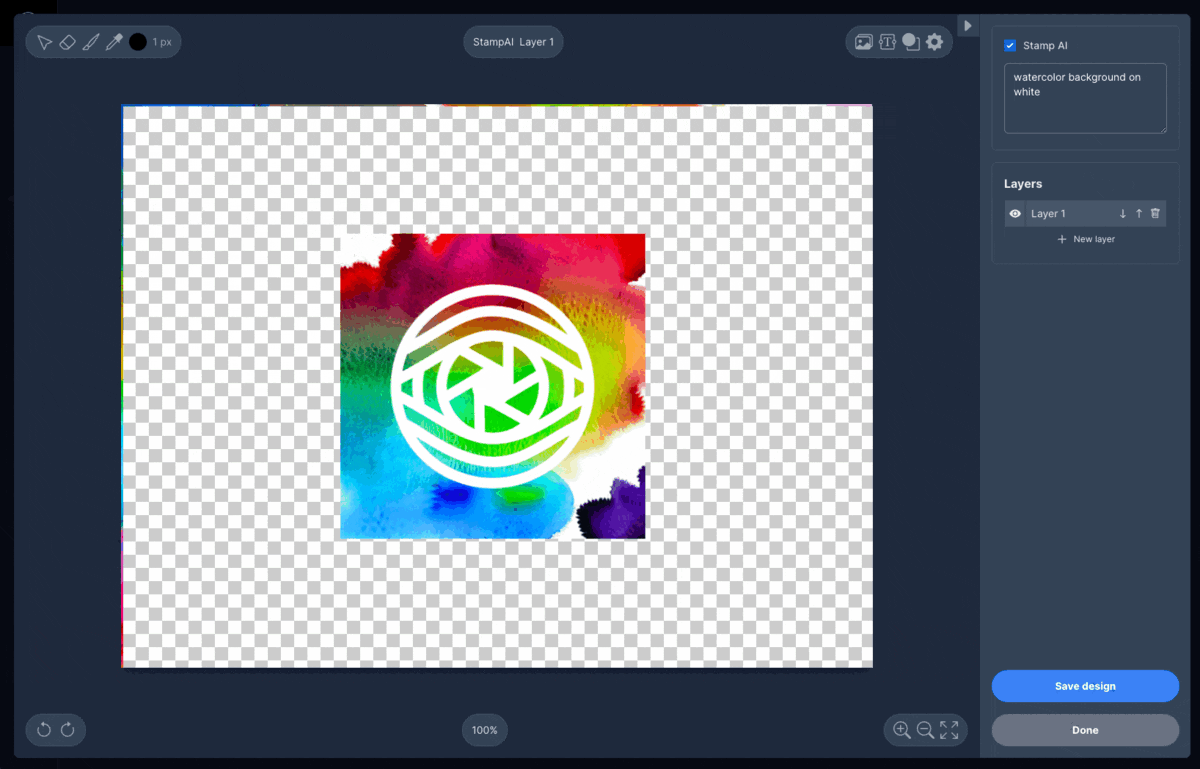Undo the last action
This screenshot has width=1200, height=769.
[x=44, y=730]
